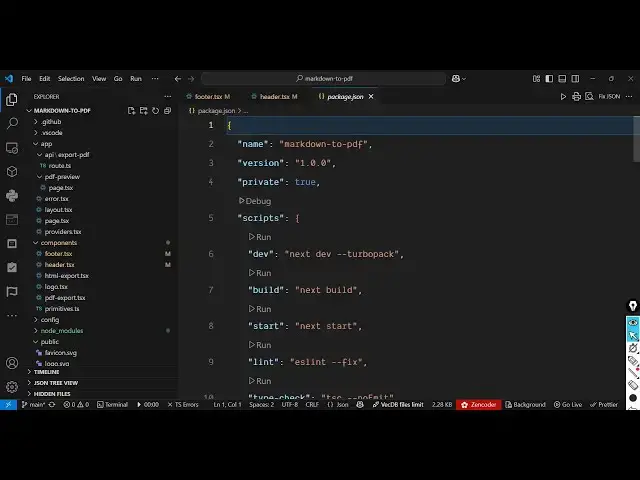Go forward with the right arrow
Image resolution: width=640 pixels, height=480 pixels.
click(191, 79)
